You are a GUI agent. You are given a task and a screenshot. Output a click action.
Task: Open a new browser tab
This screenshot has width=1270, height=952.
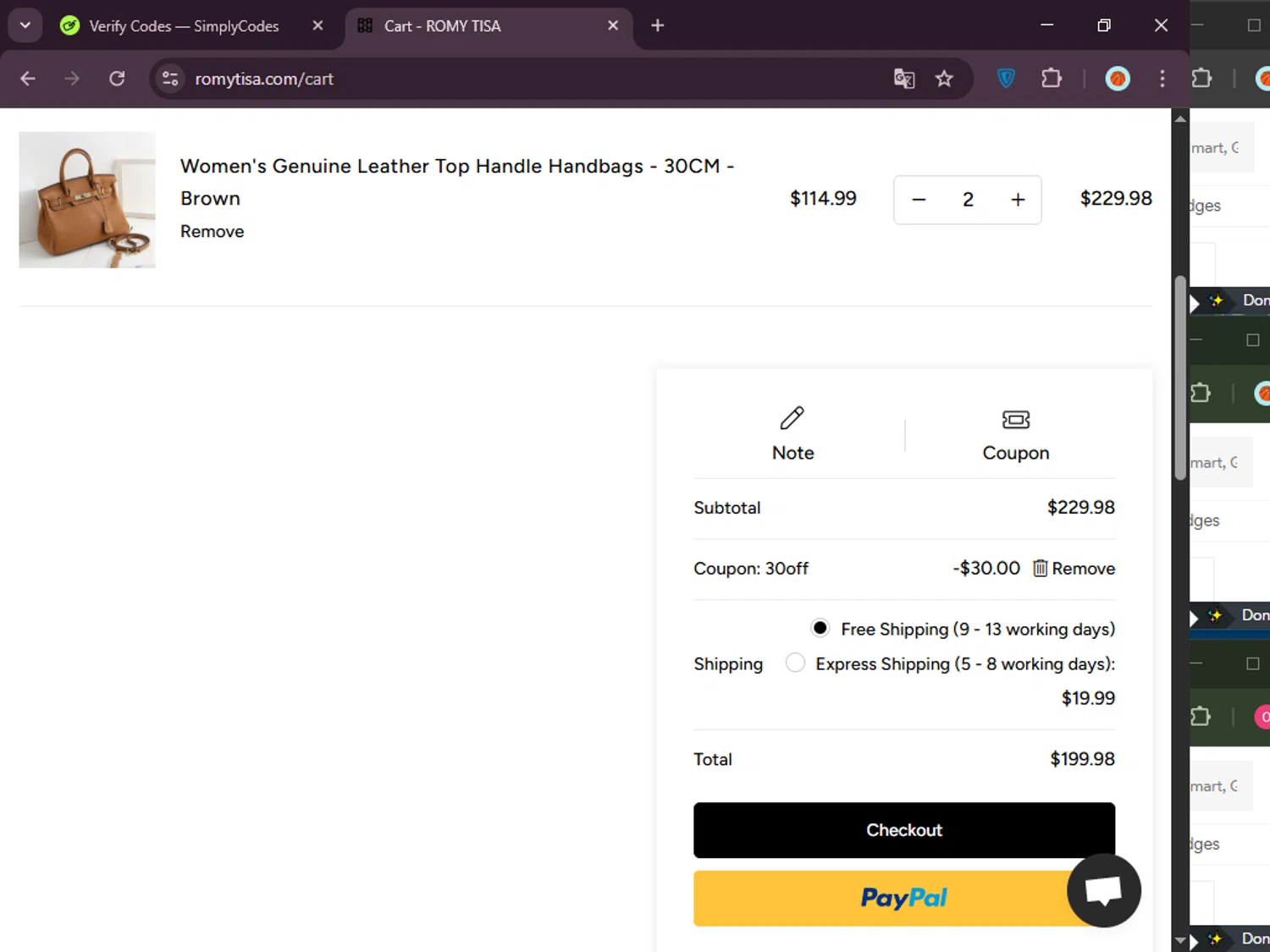pyautogui.click(x=658, y=25)
